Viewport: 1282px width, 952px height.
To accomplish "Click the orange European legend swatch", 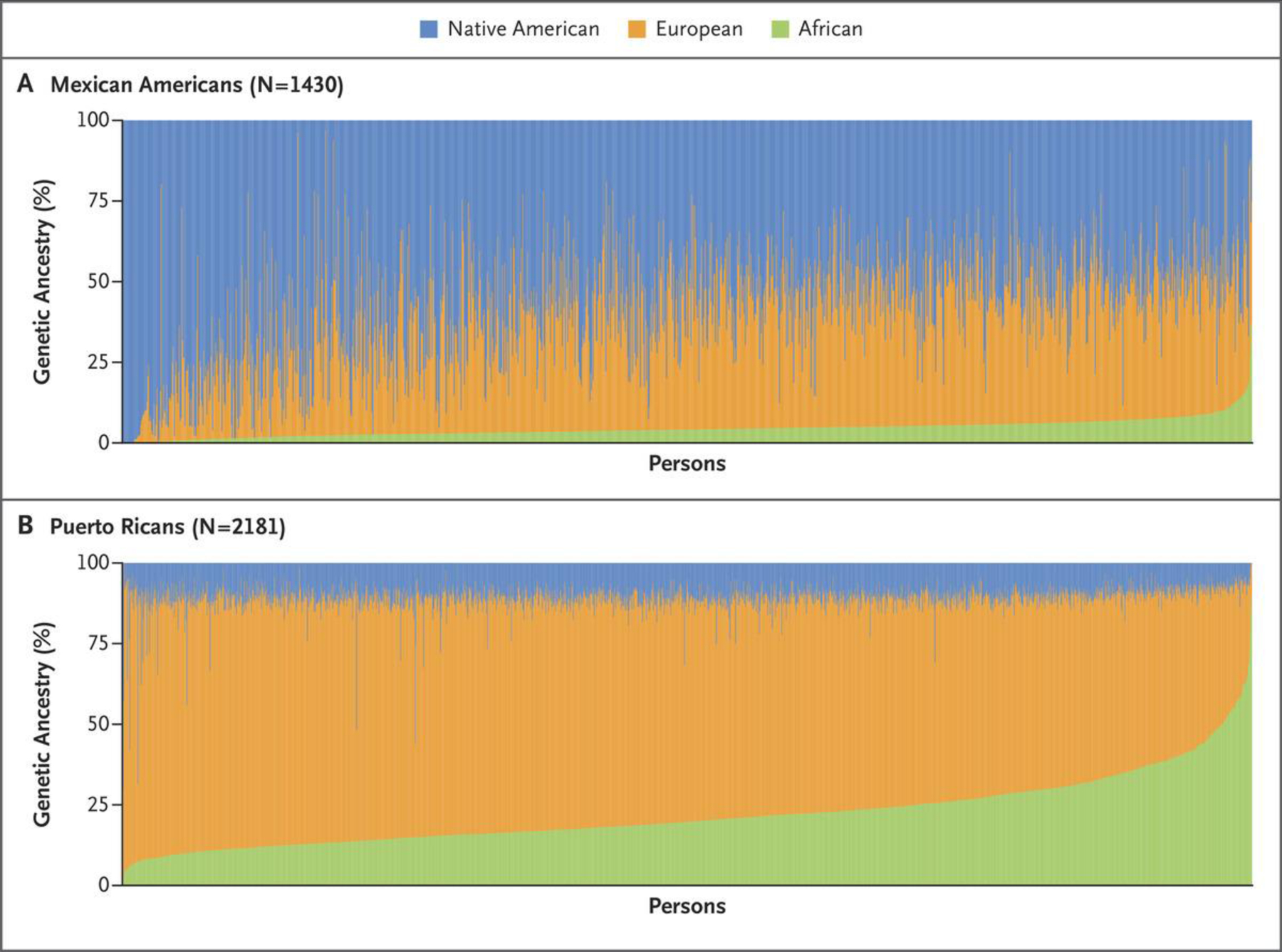I will pyautogui.click(x=637, y=29).
